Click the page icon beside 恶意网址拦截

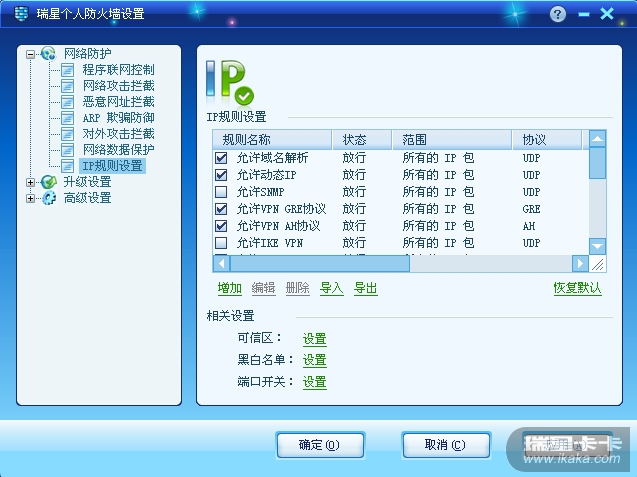(x=67, y=102)
